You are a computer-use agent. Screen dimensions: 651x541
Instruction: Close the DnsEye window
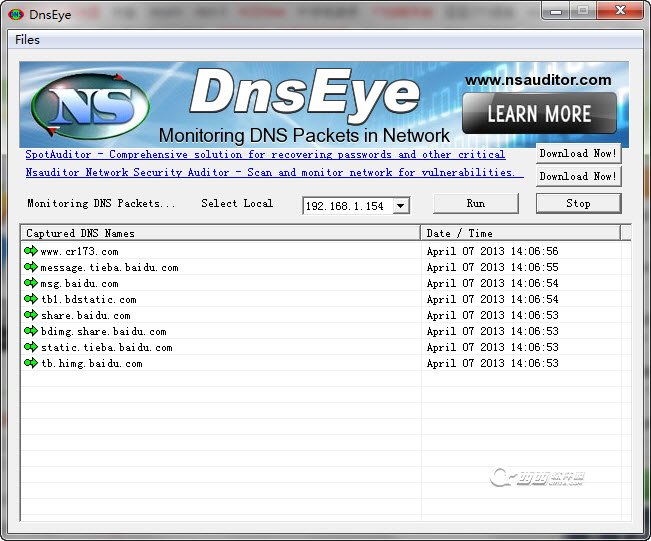click(x=620, y=10)
